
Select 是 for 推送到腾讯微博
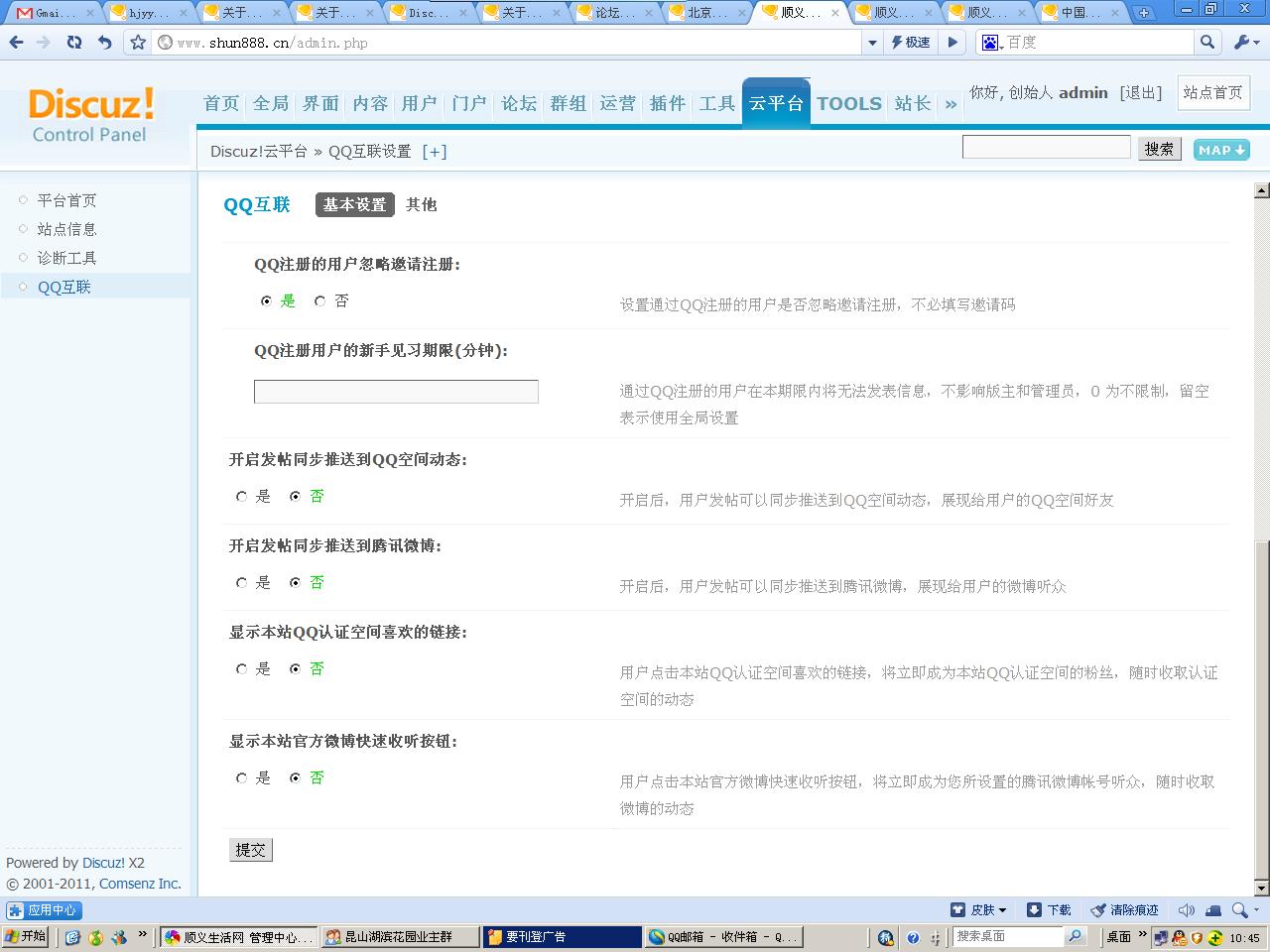pos(241,583)
